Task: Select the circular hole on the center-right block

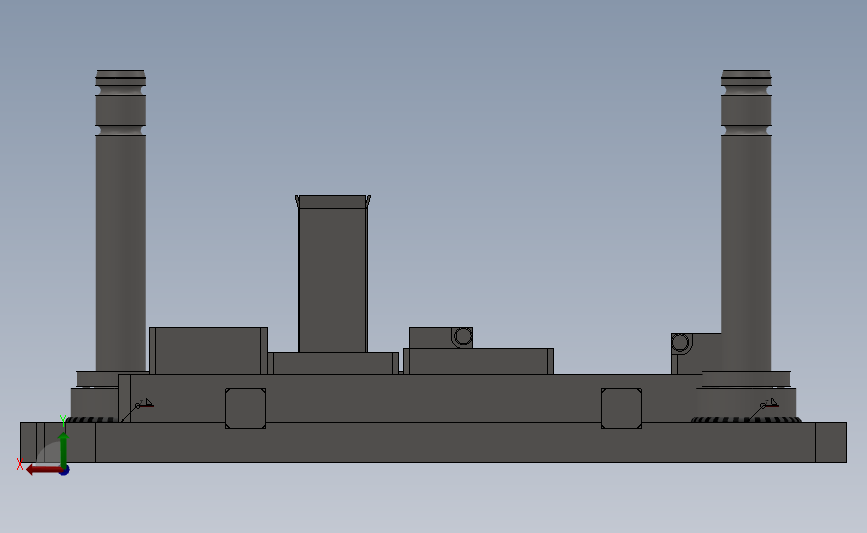Action: pyautogui.click(x=463, y=336)
